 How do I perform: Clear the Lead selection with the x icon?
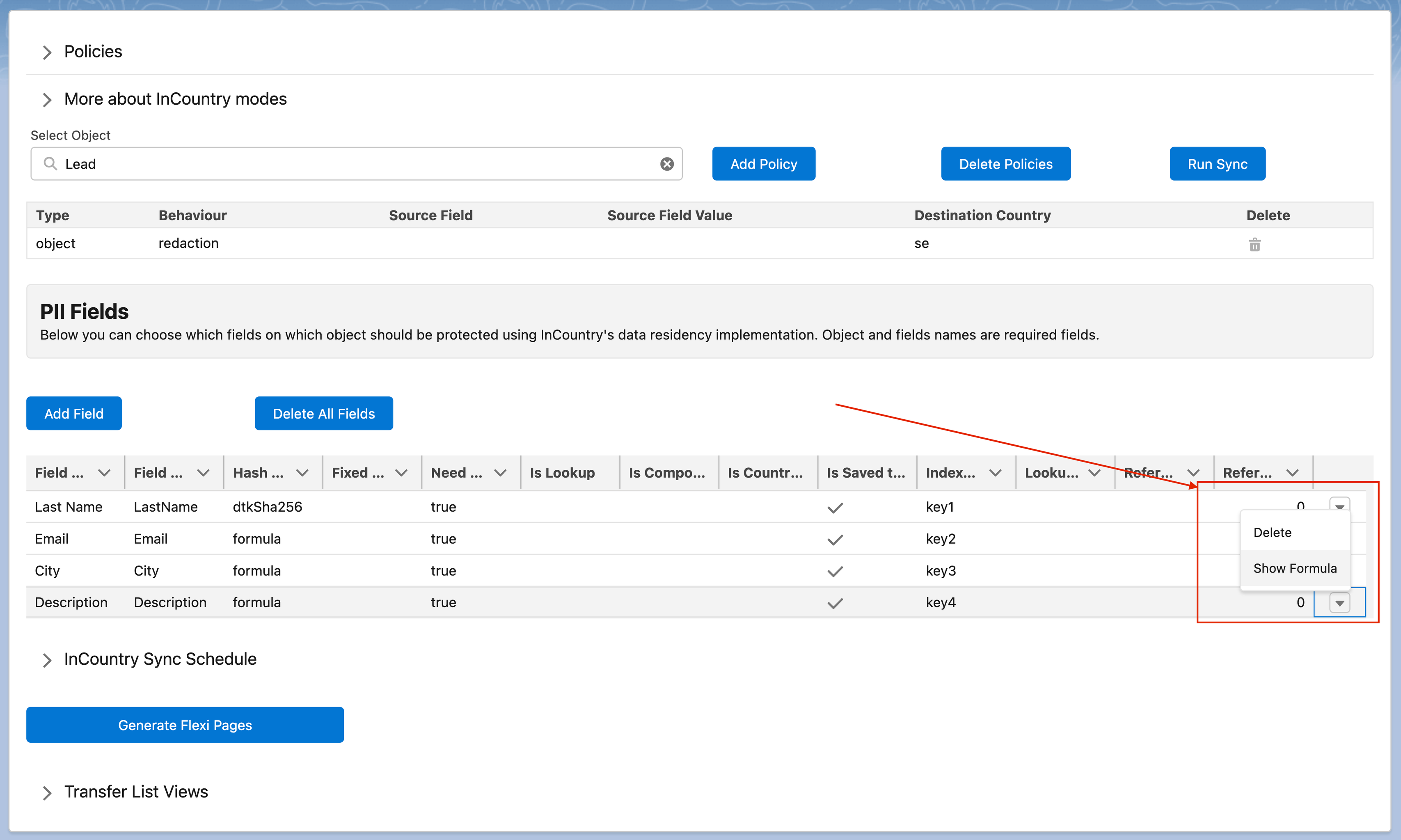667,164
